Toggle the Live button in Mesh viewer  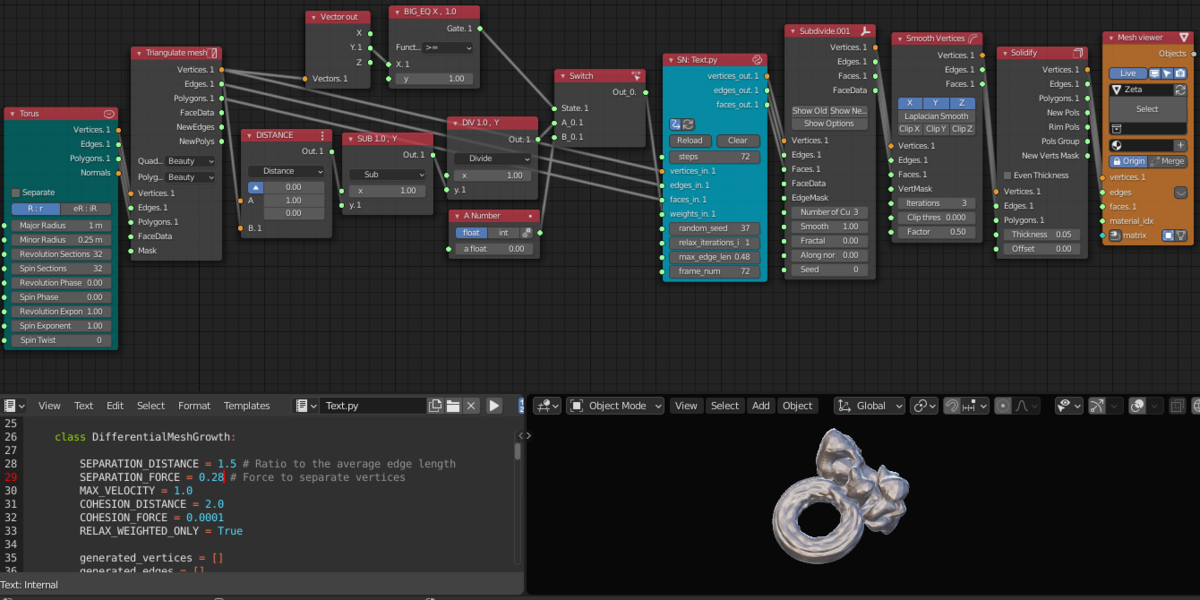(x=1128, y=73)
